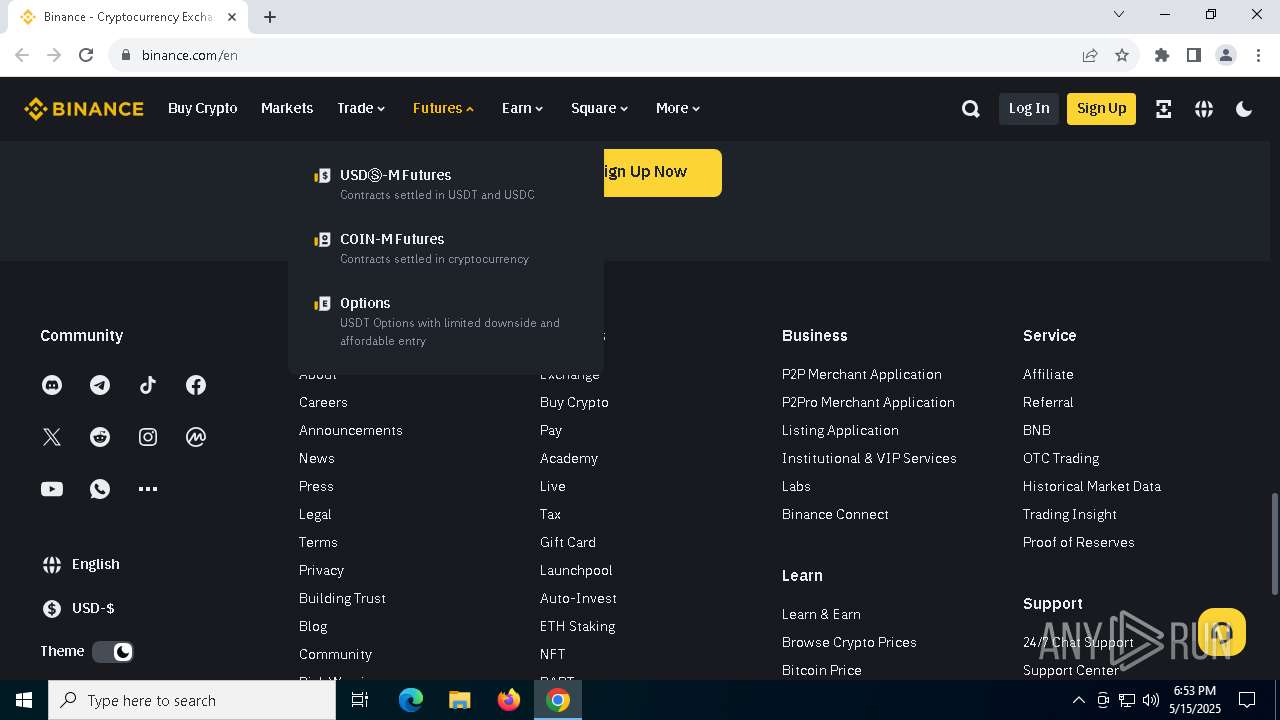Go to Markets in the top navigation
The image size is (1280, 720).
[x=287, y=108]
